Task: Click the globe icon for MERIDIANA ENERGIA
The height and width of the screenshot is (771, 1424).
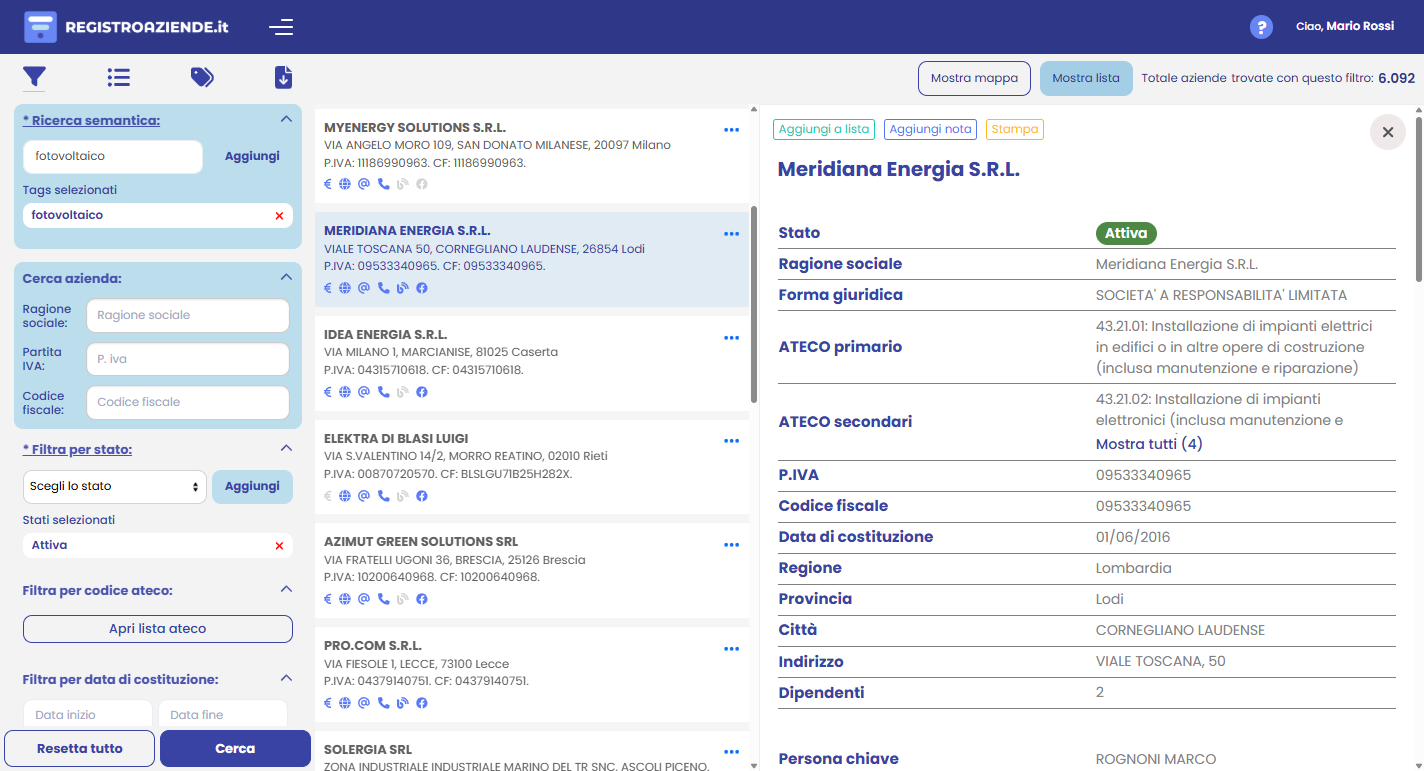Action: [345, 288]
